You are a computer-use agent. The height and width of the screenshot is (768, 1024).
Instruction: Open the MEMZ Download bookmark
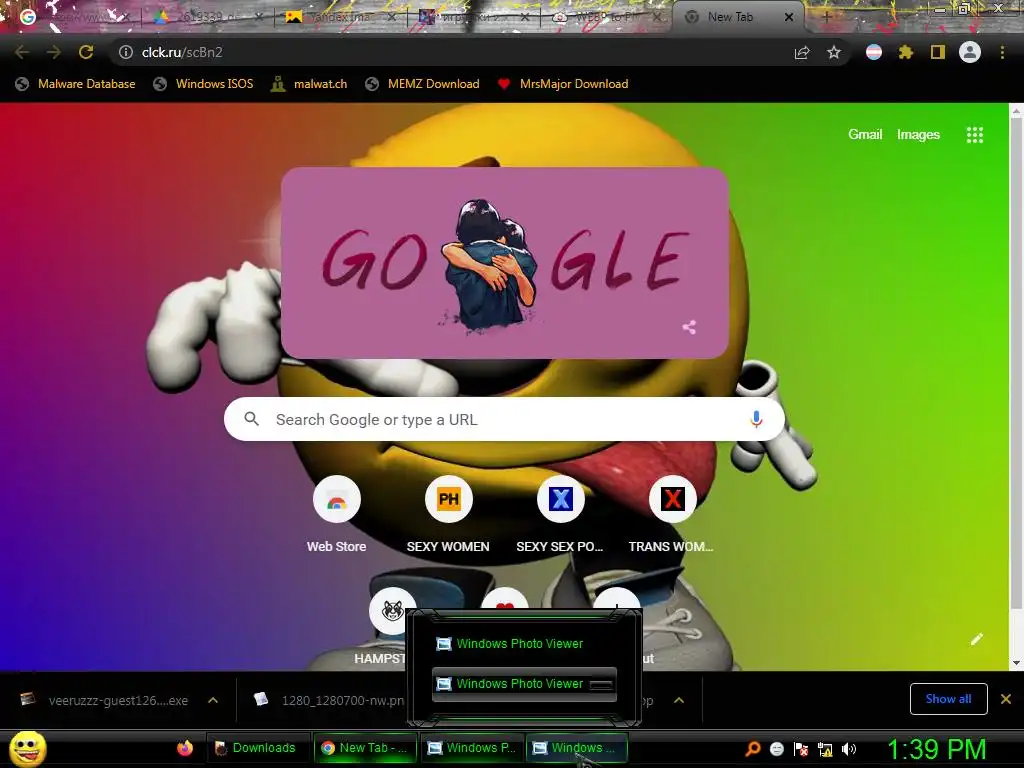click(423, 84)
